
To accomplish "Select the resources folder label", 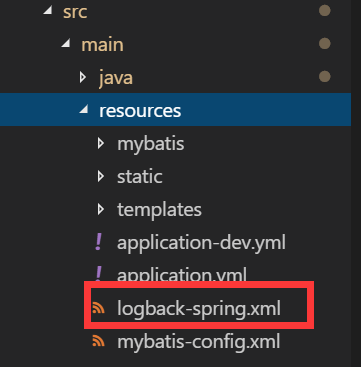I will pyautogui.click(x=140, y=111).
